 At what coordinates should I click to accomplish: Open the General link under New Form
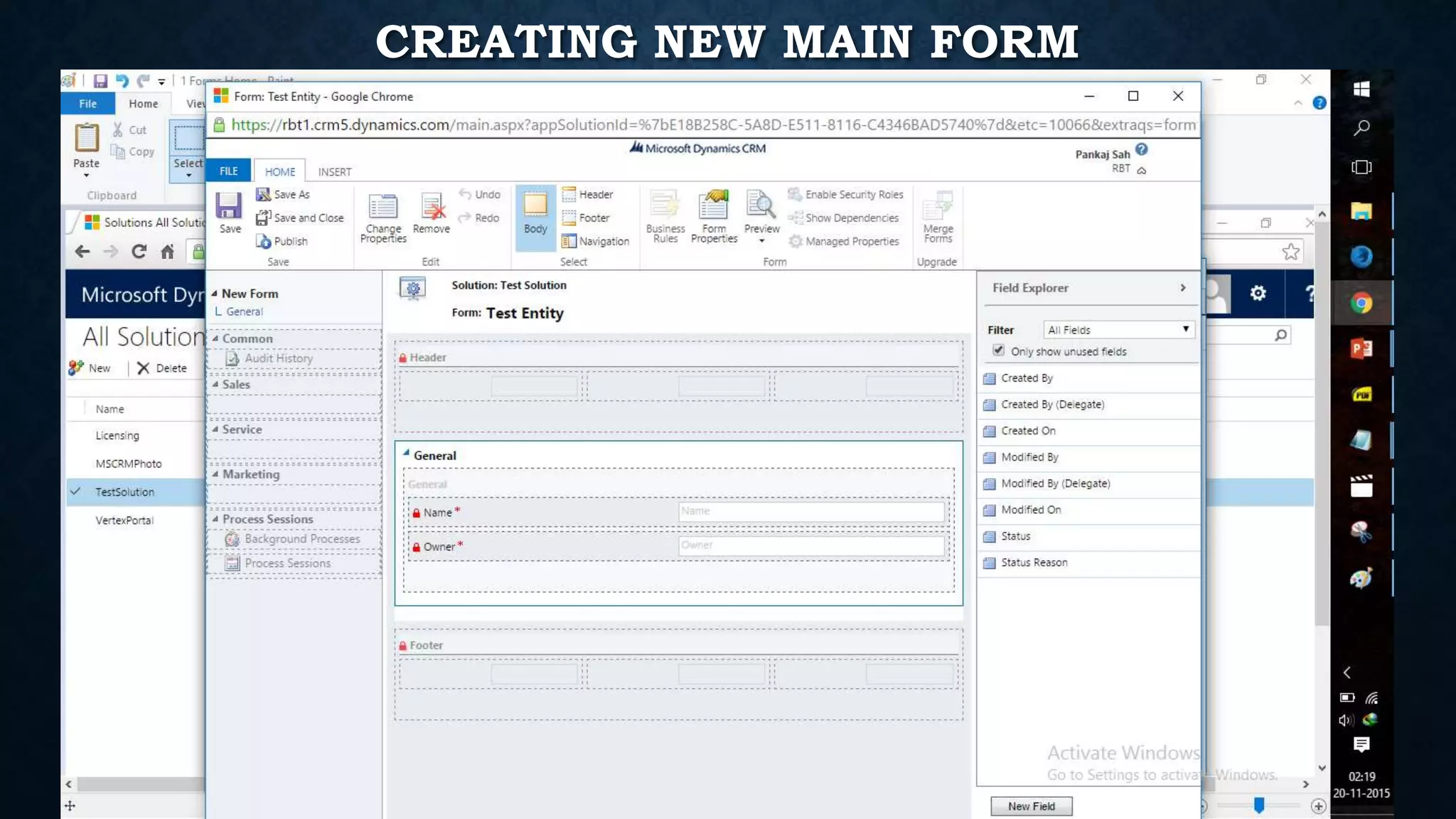tap(244, 311)
